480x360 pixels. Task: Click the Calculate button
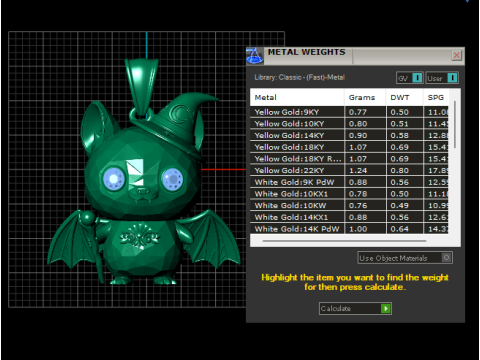[355, 308]
